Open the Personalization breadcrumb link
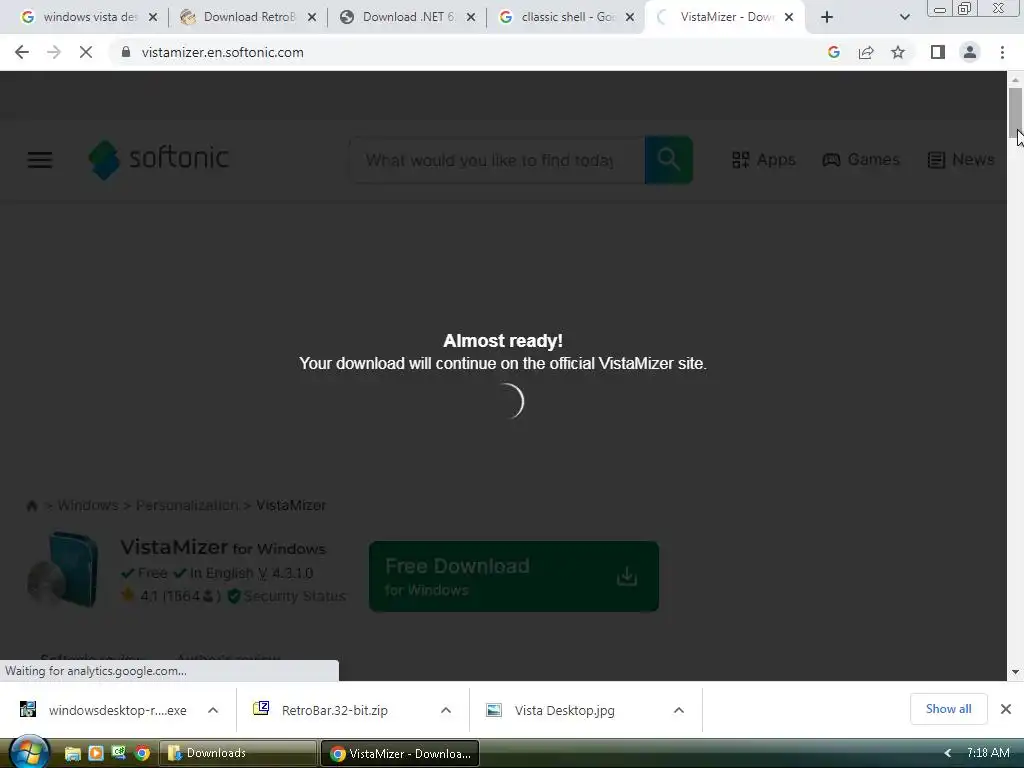 [187, 505]
